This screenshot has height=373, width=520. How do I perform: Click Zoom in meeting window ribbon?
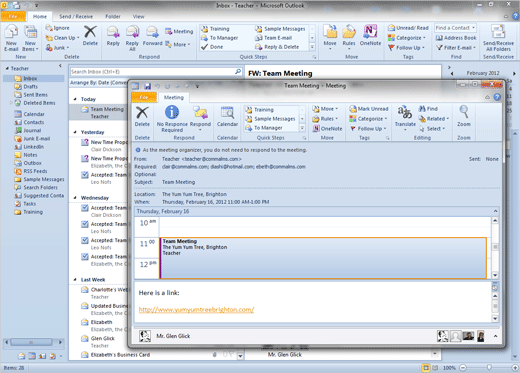tap(464, 116)
